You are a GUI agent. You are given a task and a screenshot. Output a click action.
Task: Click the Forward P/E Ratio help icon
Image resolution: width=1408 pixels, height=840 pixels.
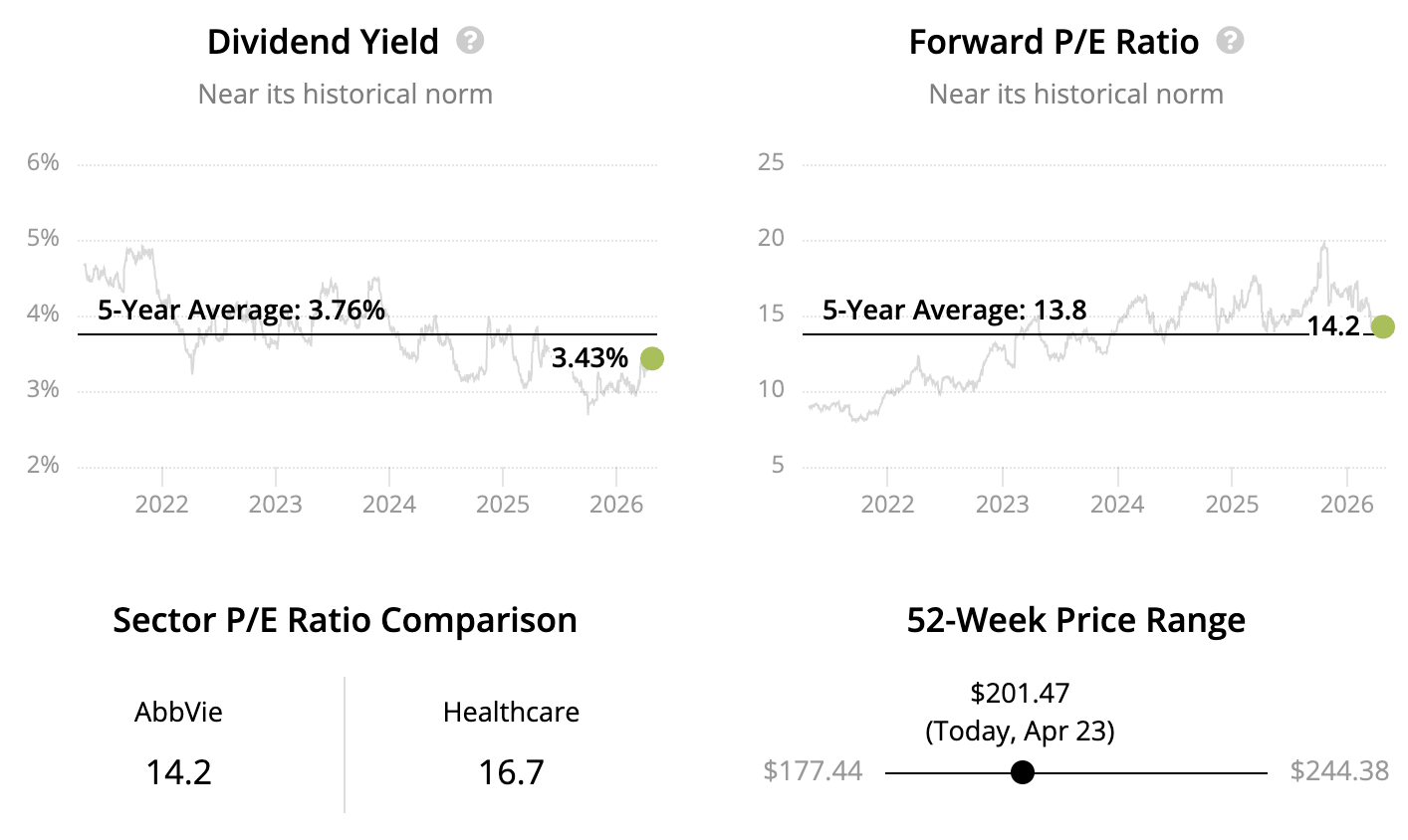coord(1230,41)
